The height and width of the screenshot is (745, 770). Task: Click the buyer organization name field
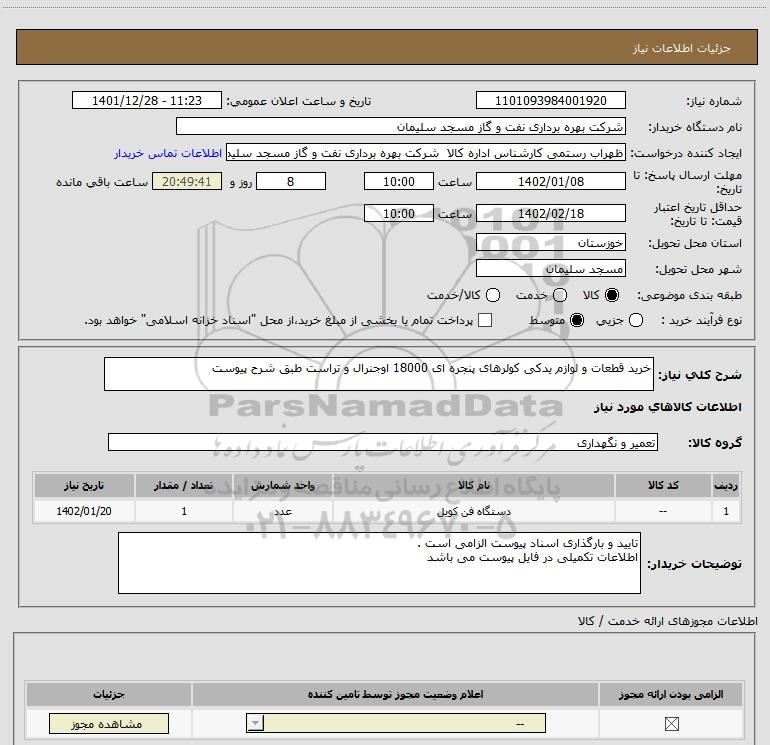pyautogui.click(x=401, y=126)
